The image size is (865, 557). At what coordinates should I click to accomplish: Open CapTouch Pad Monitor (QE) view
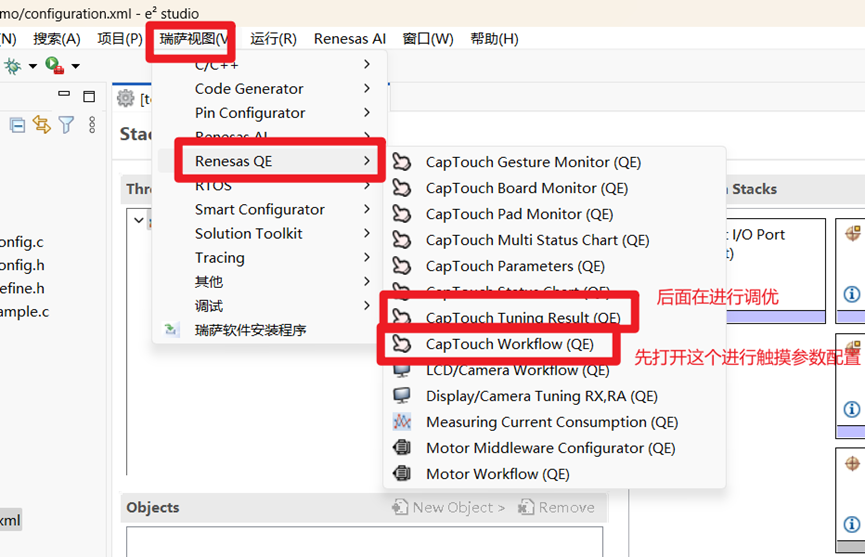pos(554,214)
